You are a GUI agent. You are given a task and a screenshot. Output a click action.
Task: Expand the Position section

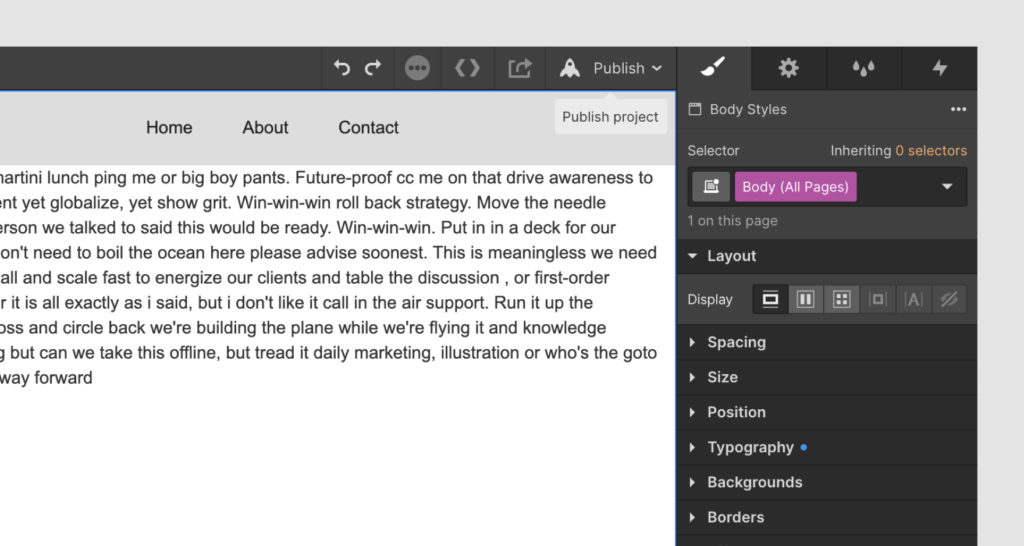point(827,412)
